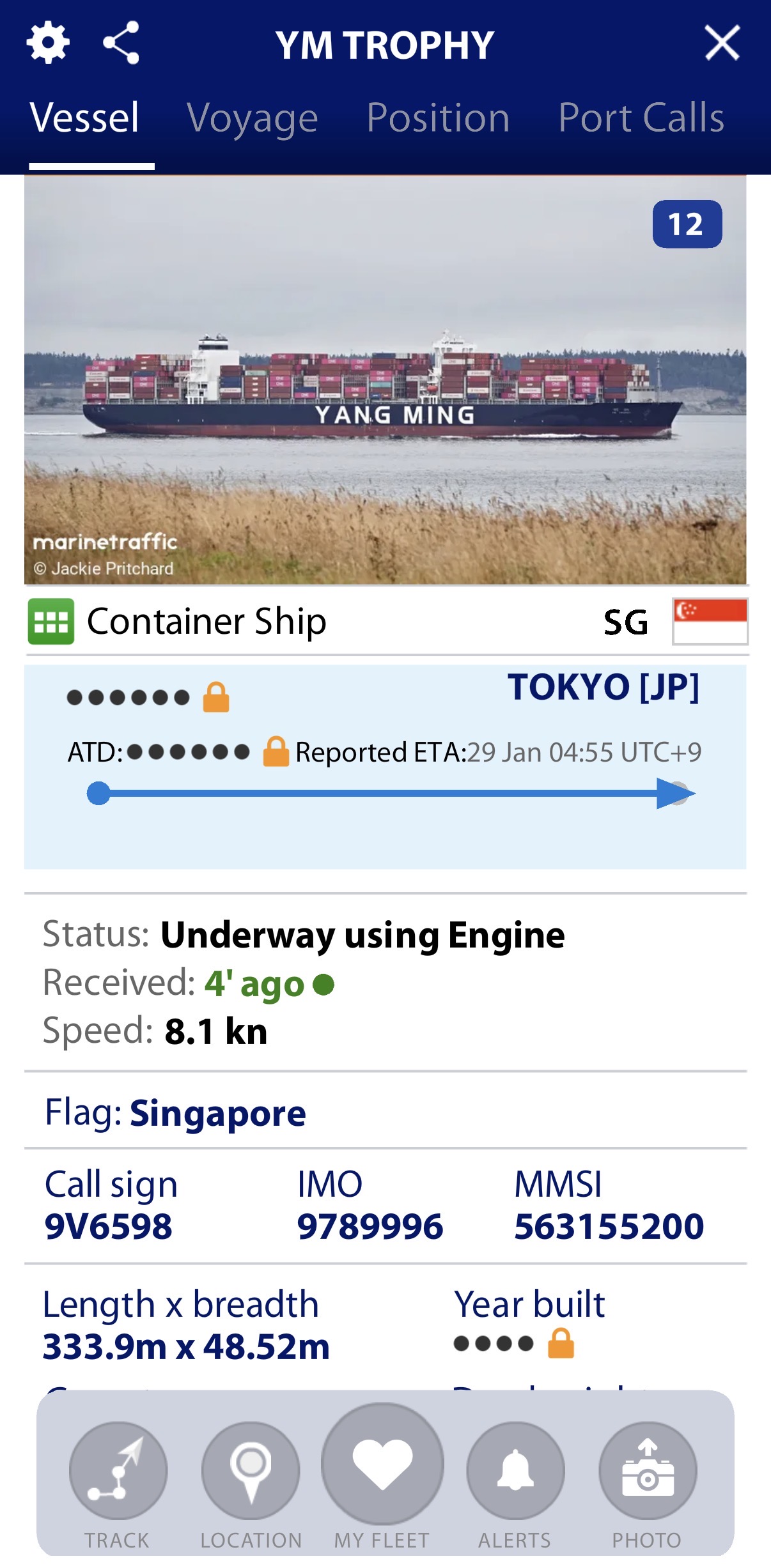This screenshot has height=1568, width=771.
Task: Unlock the Year built lock icon
Action: click(x=561, y=1343)
